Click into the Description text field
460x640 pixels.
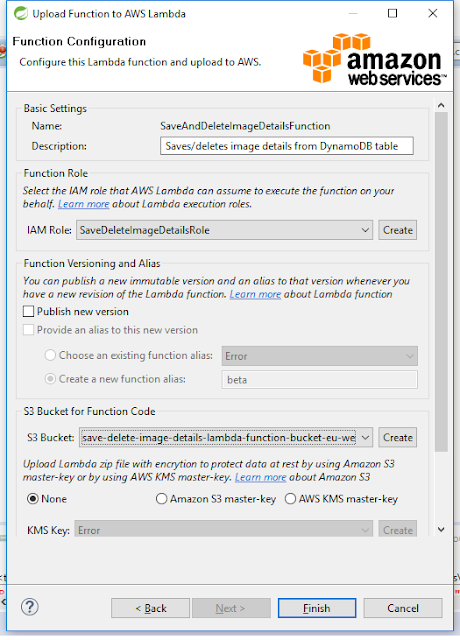[x=287, y=146]
